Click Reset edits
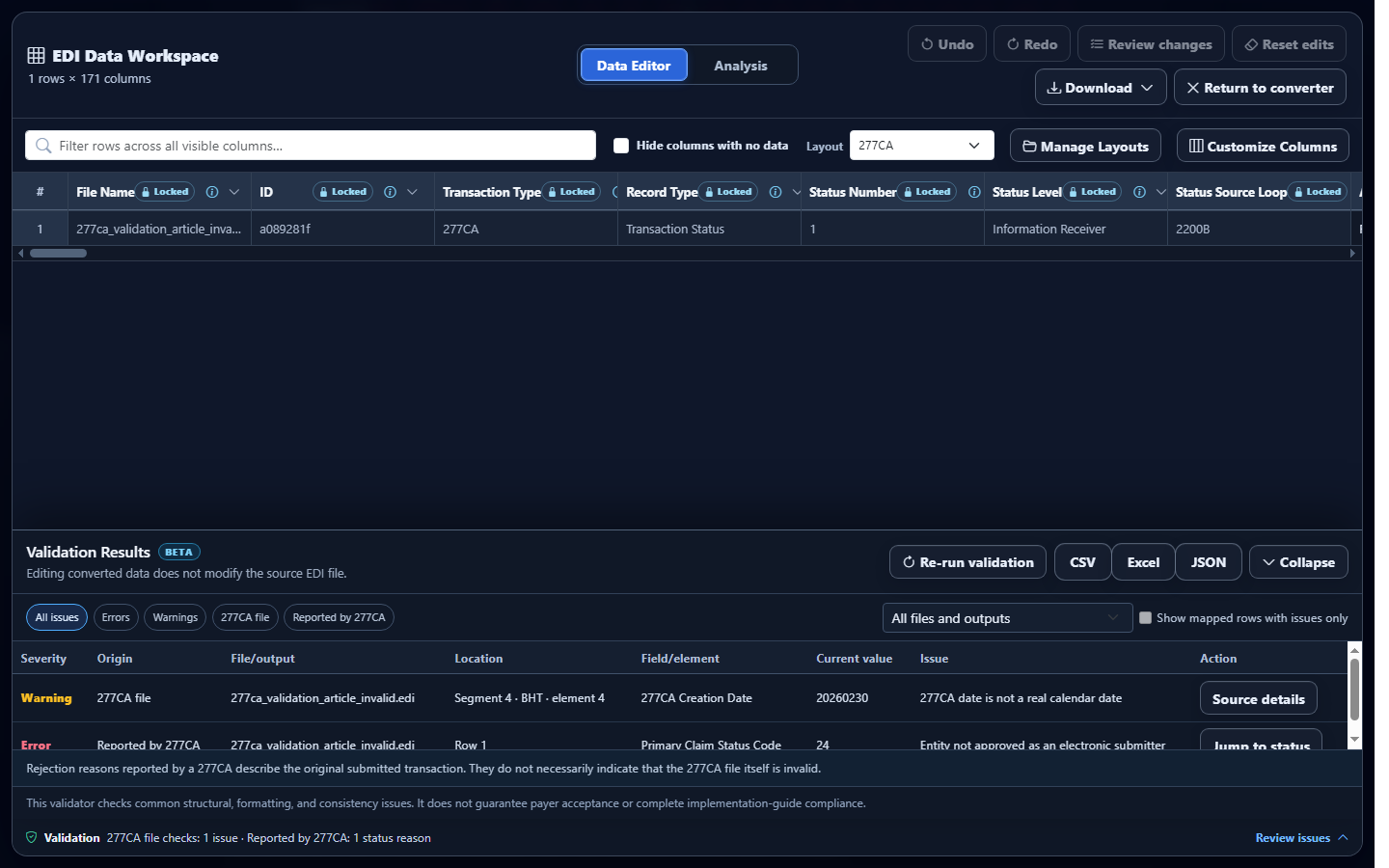Image resolution: width=1389 pixels, height=868 pixels. pyautogui.click(x=1289, y=44)
